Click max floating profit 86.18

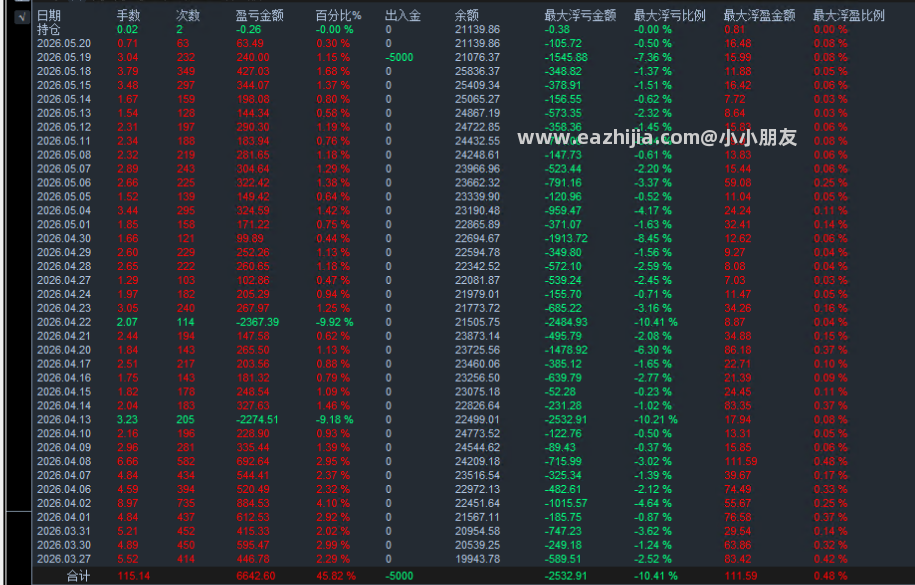coord(738,350)
